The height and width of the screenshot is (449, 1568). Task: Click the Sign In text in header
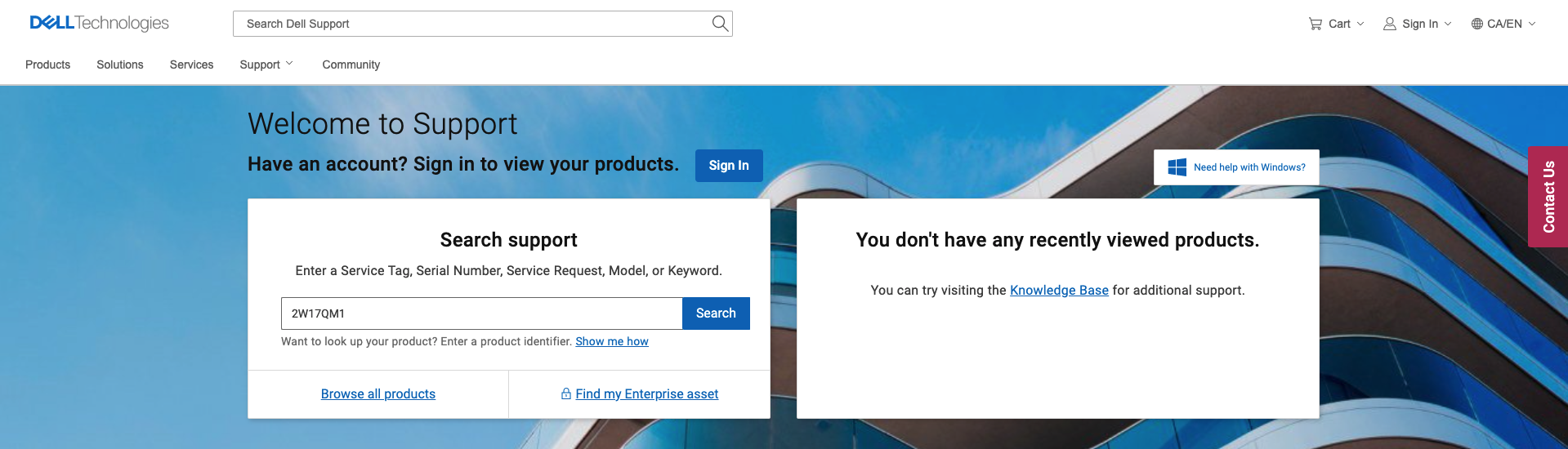(x=1420, y=24)
